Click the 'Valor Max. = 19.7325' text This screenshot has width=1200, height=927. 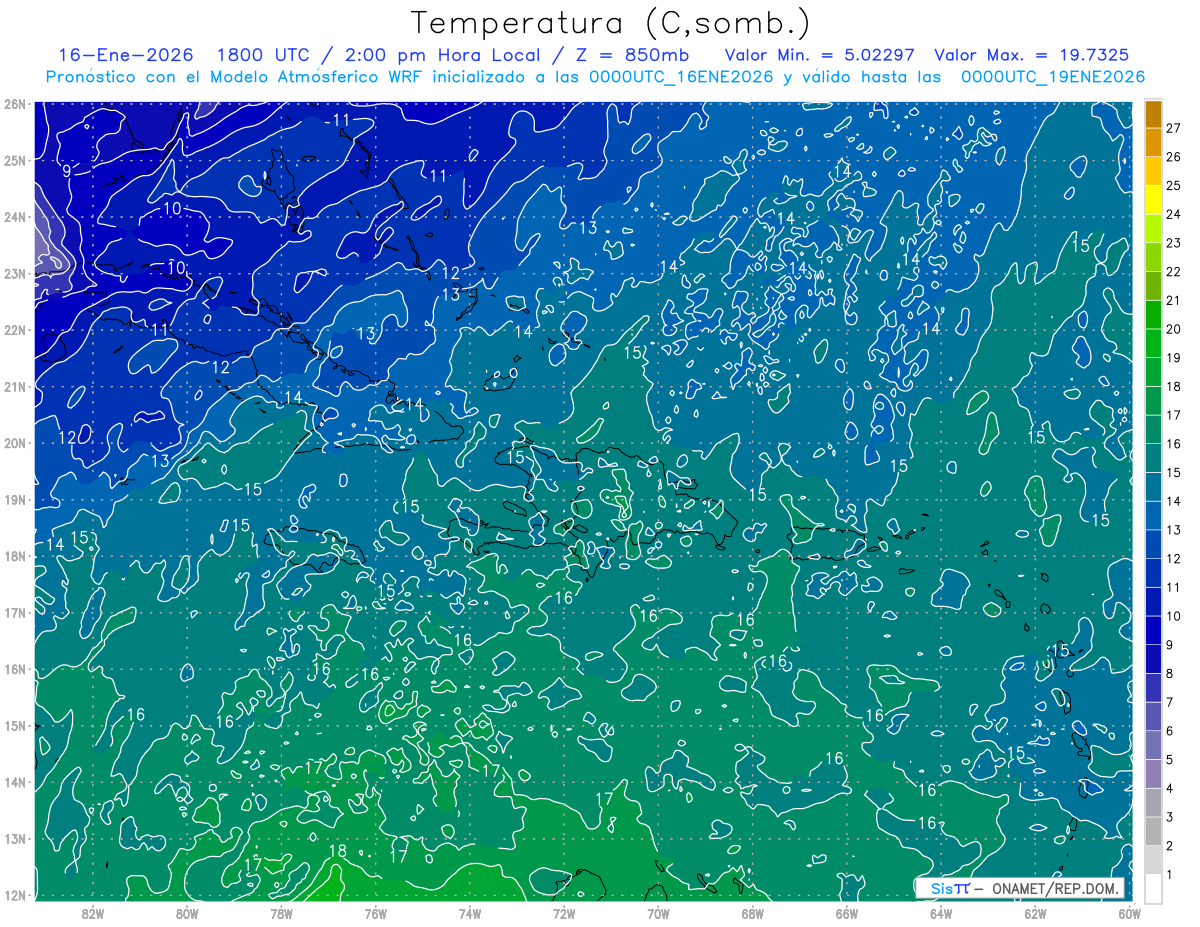[1032, 55]
